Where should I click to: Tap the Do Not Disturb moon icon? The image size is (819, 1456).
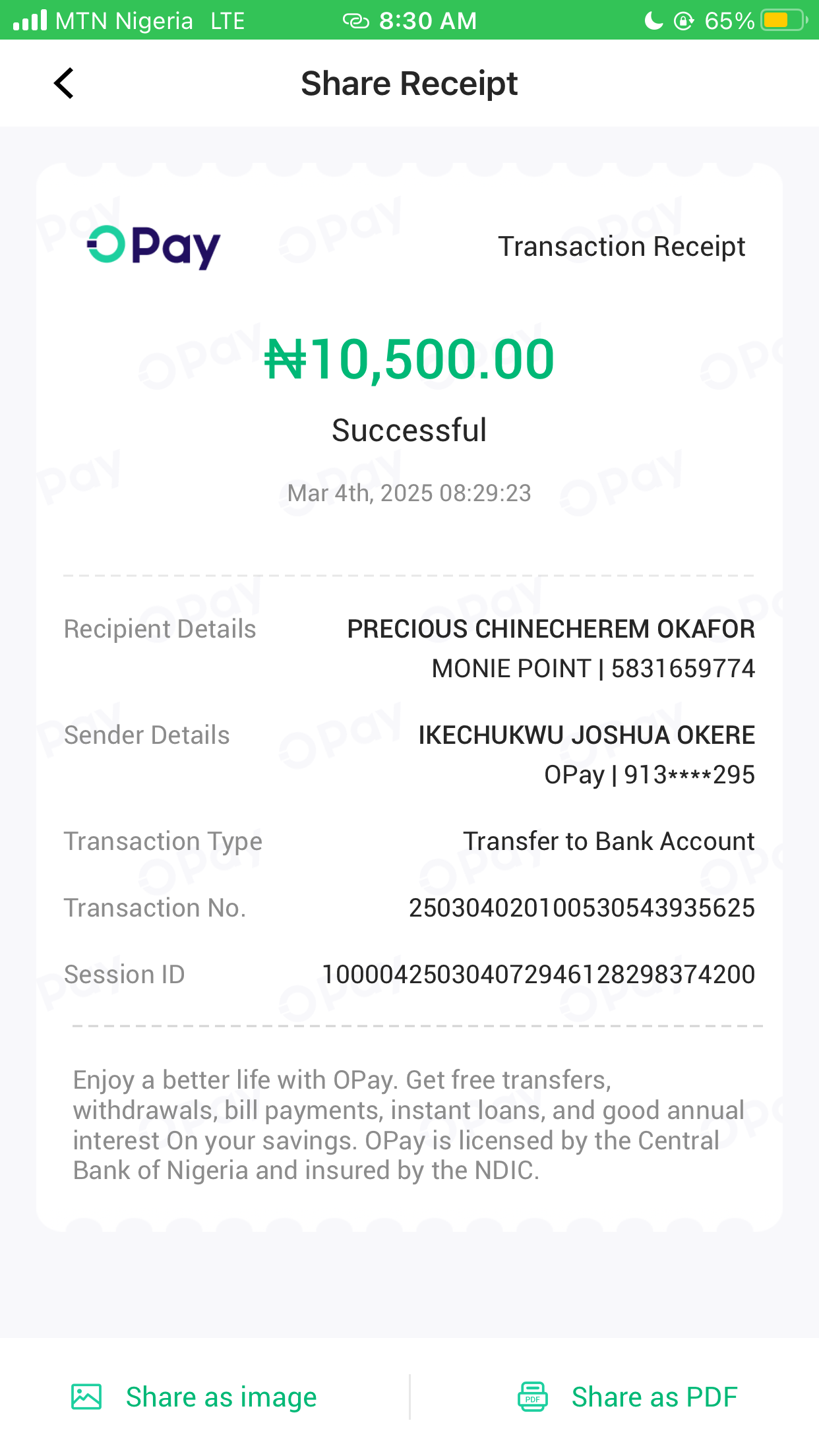click(653, 21)
